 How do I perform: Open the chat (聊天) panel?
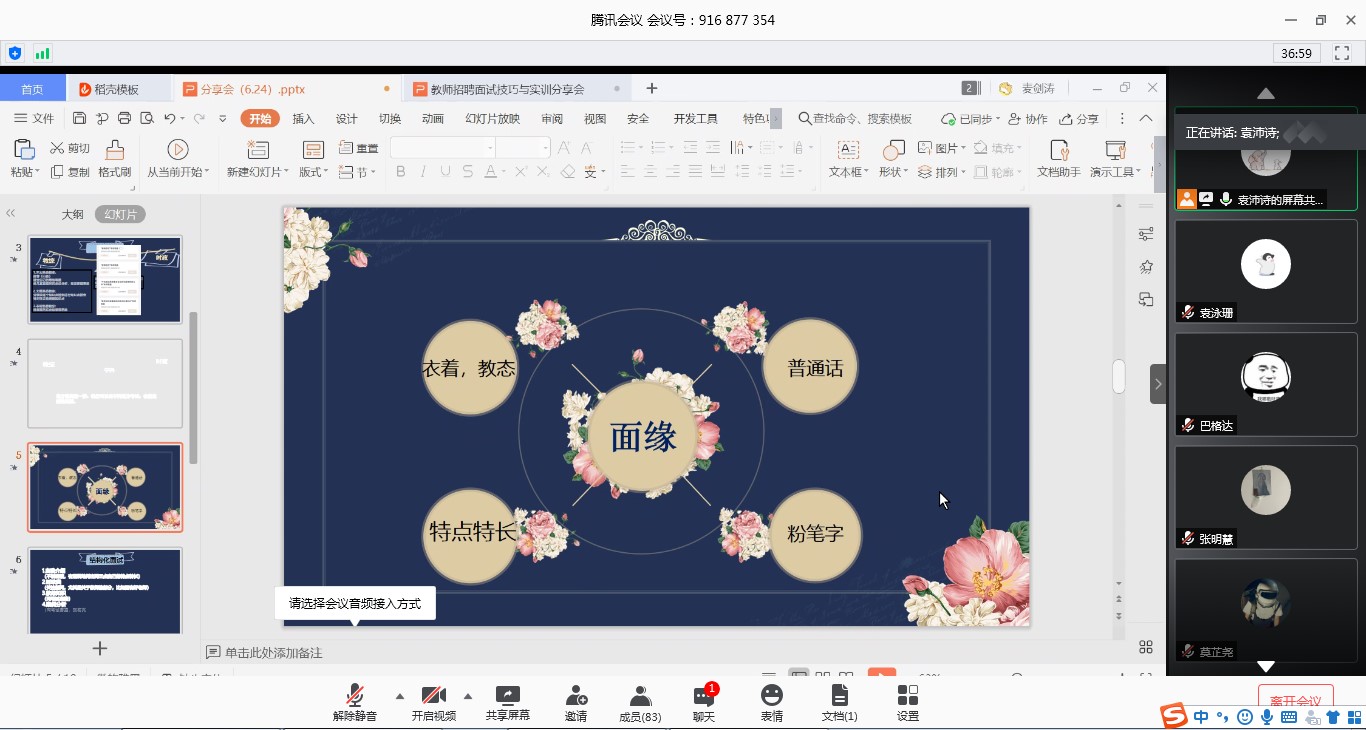(x=704, y=696)
